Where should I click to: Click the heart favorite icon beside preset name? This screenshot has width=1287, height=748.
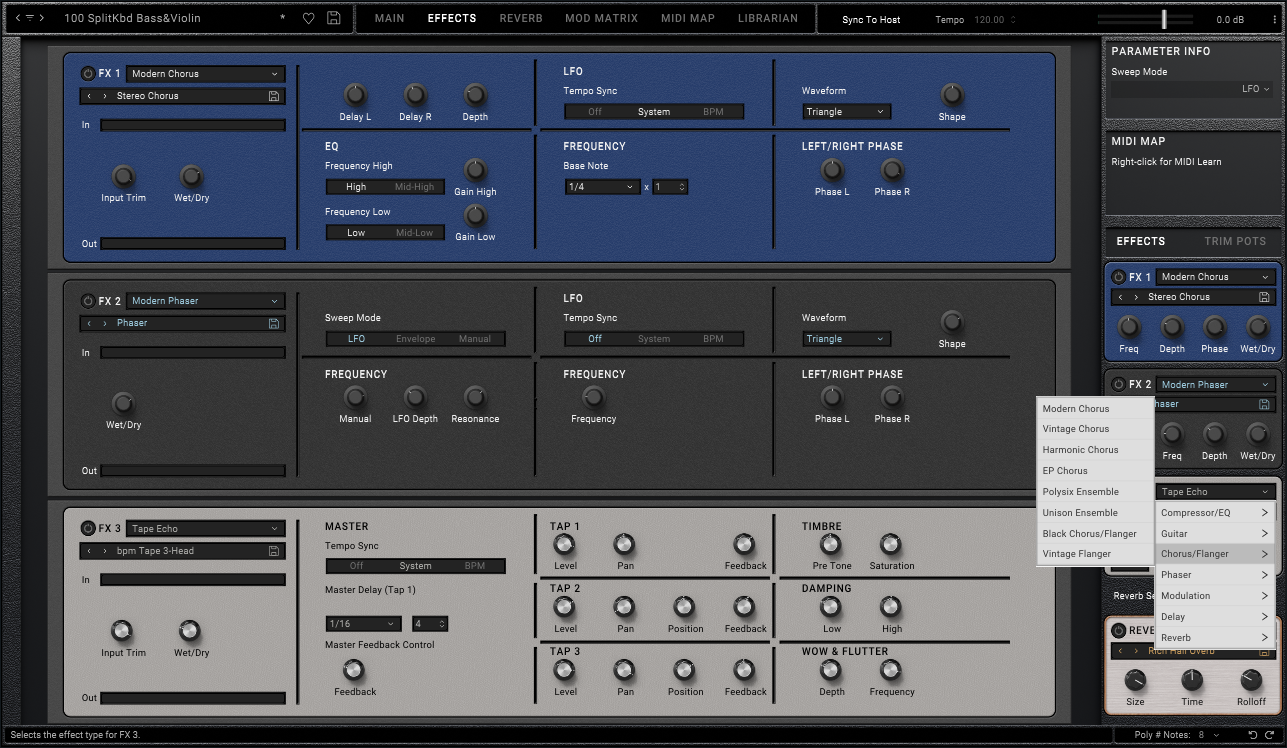(x=309, y=18)
